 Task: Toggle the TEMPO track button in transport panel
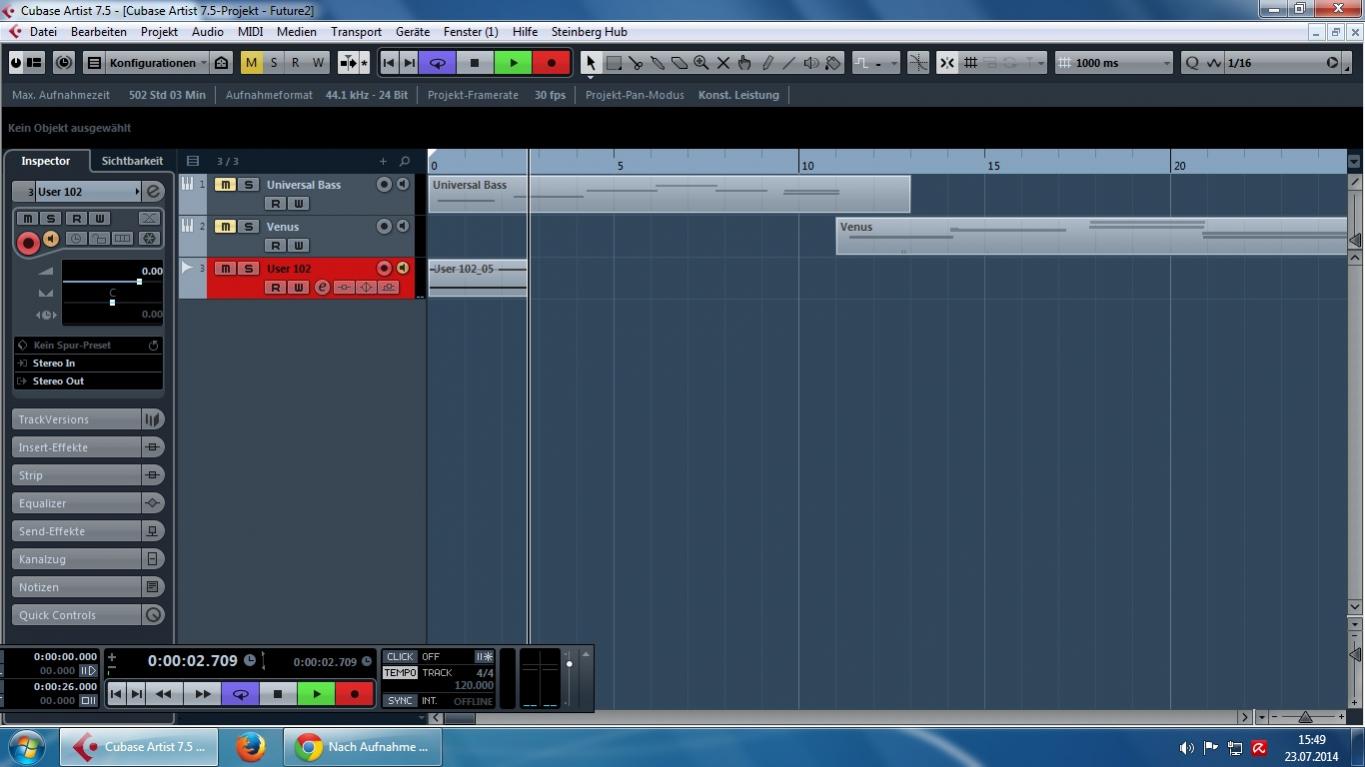click(x=400, y=673)
